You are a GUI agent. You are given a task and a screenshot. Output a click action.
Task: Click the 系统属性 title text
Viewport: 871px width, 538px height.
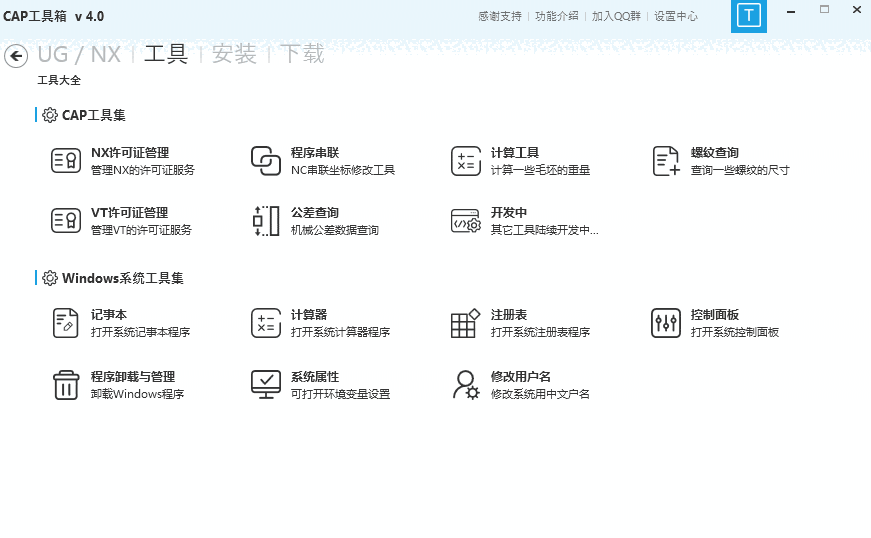(315, 376)
